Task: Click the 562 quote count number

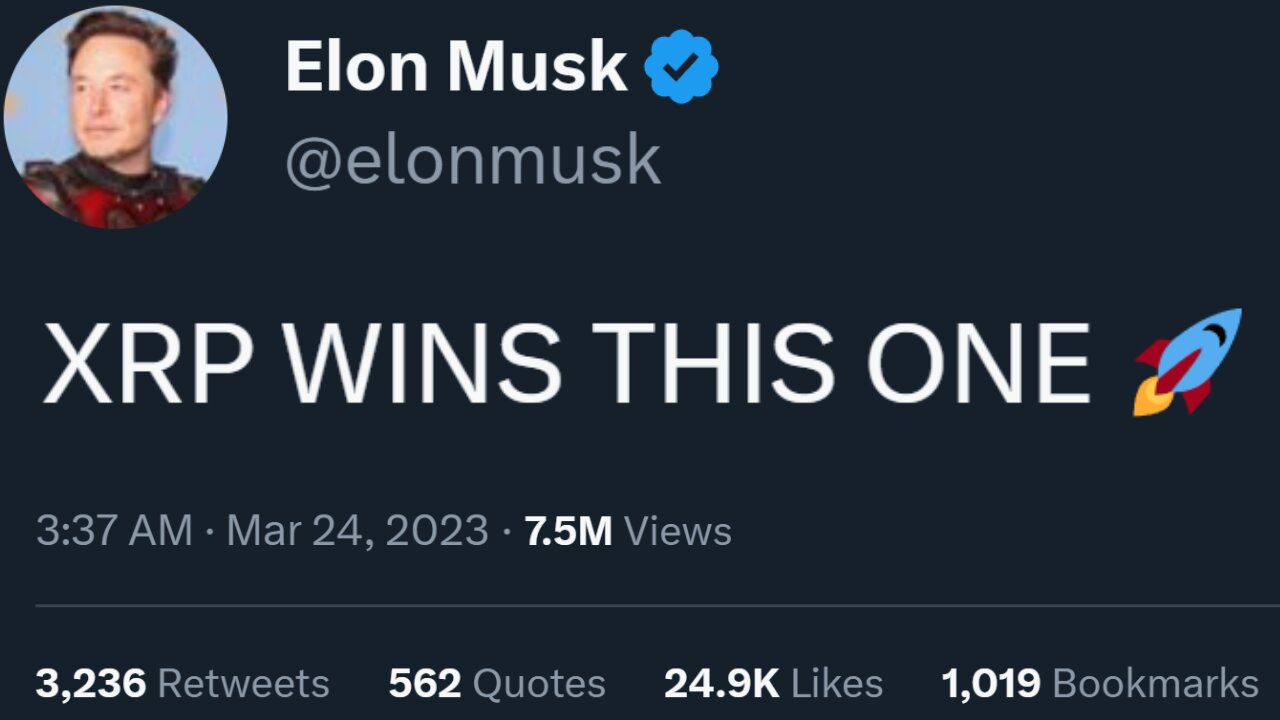Action: pos(425,684)
